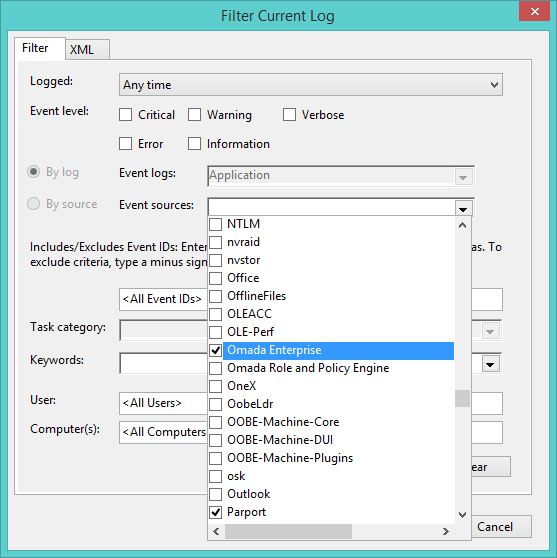Uncheck Omada Enterprise in sources list

(215, 350)
